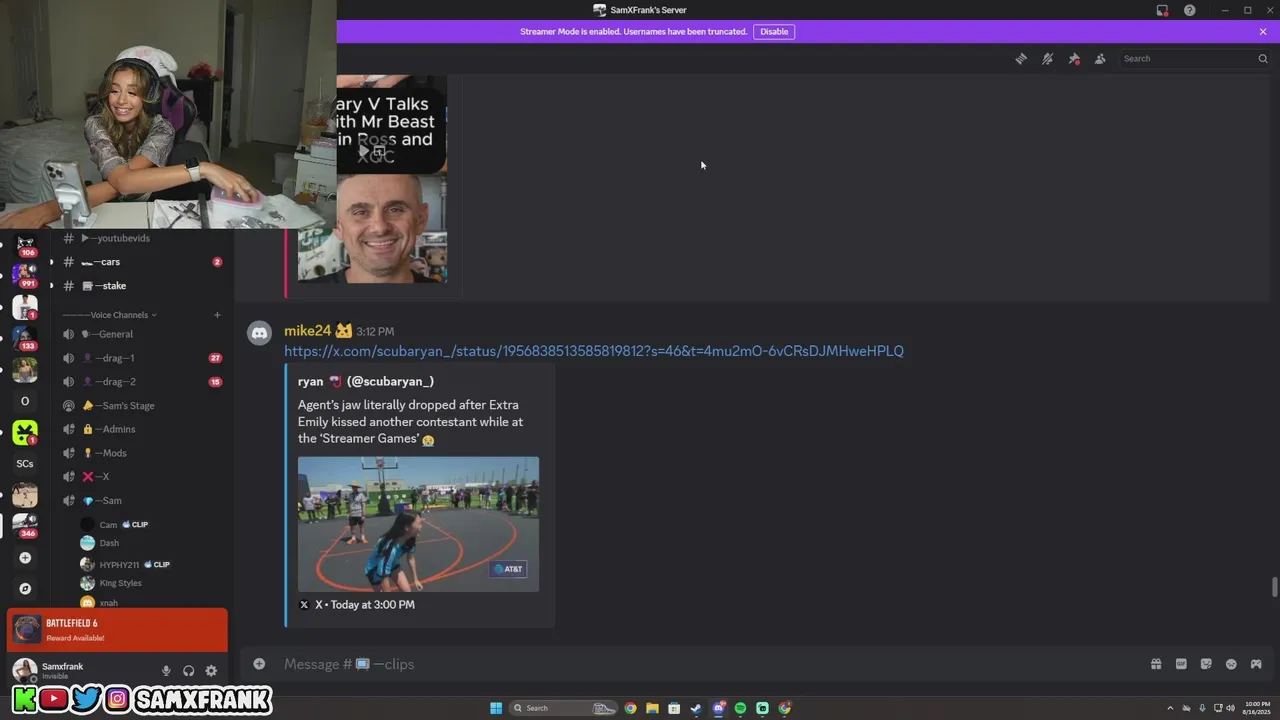
Task: Join the locked Admins voice channel
Action: click(x=142, y=429)
